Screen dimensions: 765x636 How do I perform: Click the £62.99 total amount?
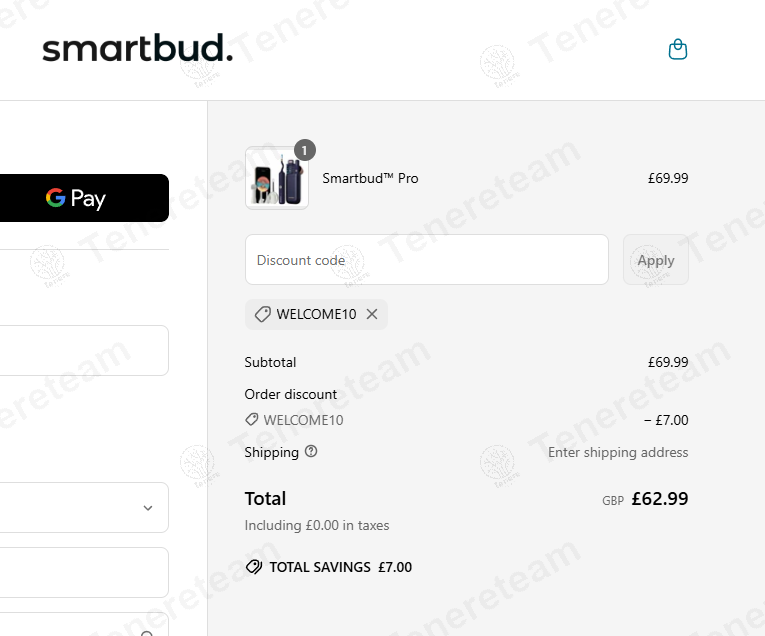(x=660, y=499)
